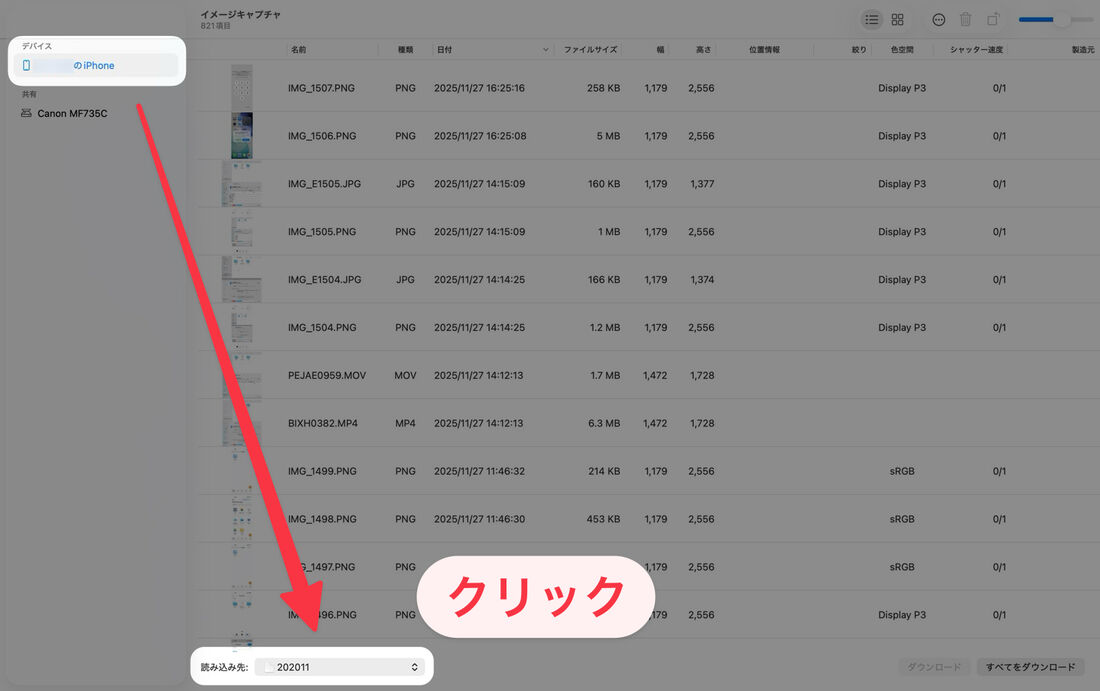This screenshot has height=691, width=1100.
Task: Select the iPhone icon in Devices sidebar
Action: [25, 64]
